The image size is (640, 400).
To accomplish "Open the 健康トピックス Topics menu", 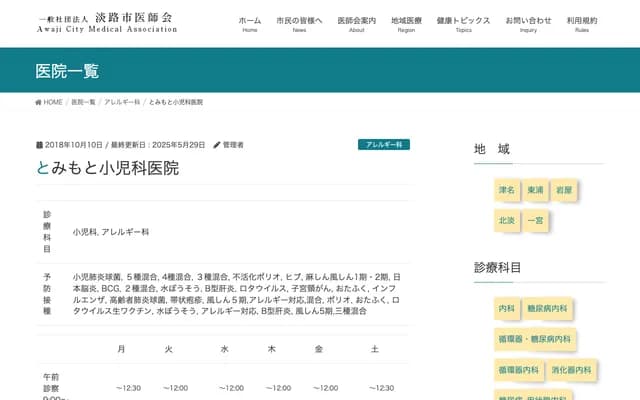I will pos(463,24).
